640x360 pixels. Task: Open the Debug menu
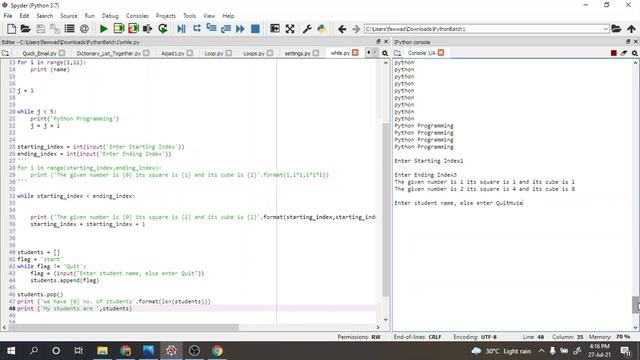click(x=110, y=16)
